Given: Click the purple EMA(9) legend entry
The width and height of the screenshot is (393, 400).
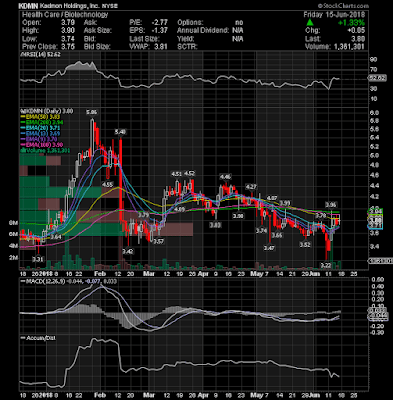Looking at the screenshot, I should (39, 139).
